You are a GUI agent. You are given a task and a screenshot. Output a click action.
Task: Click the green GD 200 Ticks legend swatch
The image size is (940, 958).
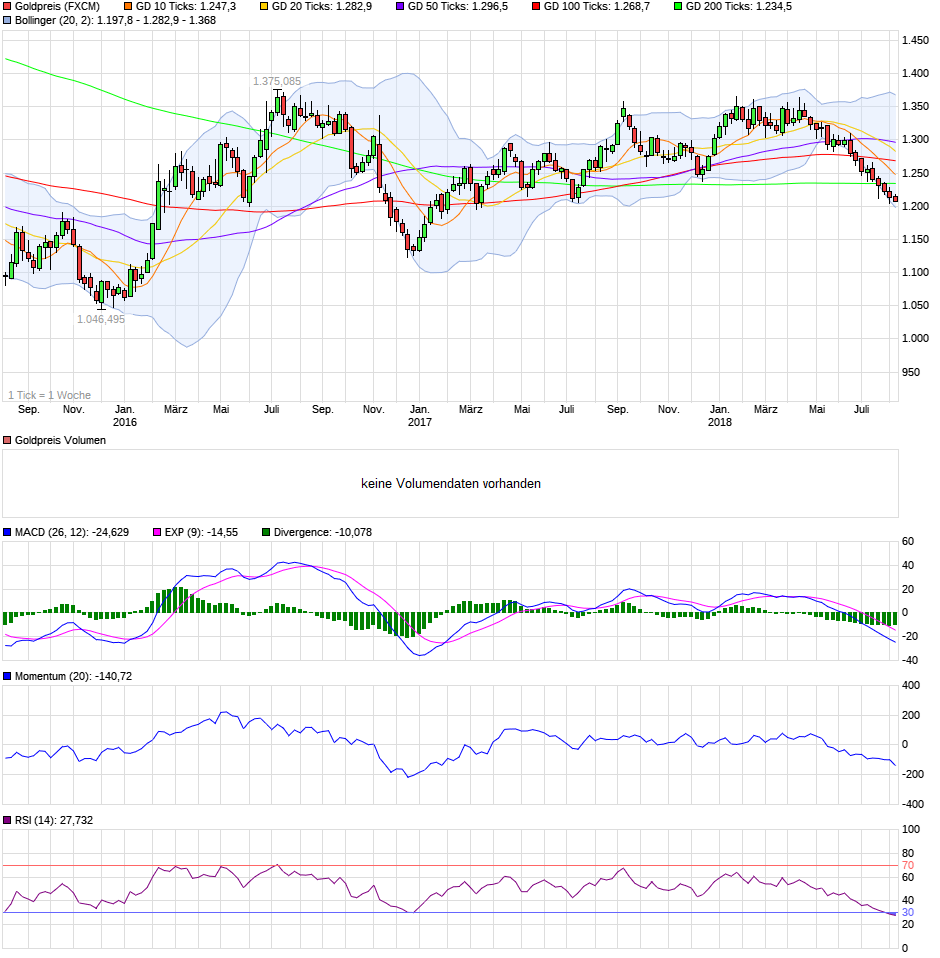(x=677, y=6)
